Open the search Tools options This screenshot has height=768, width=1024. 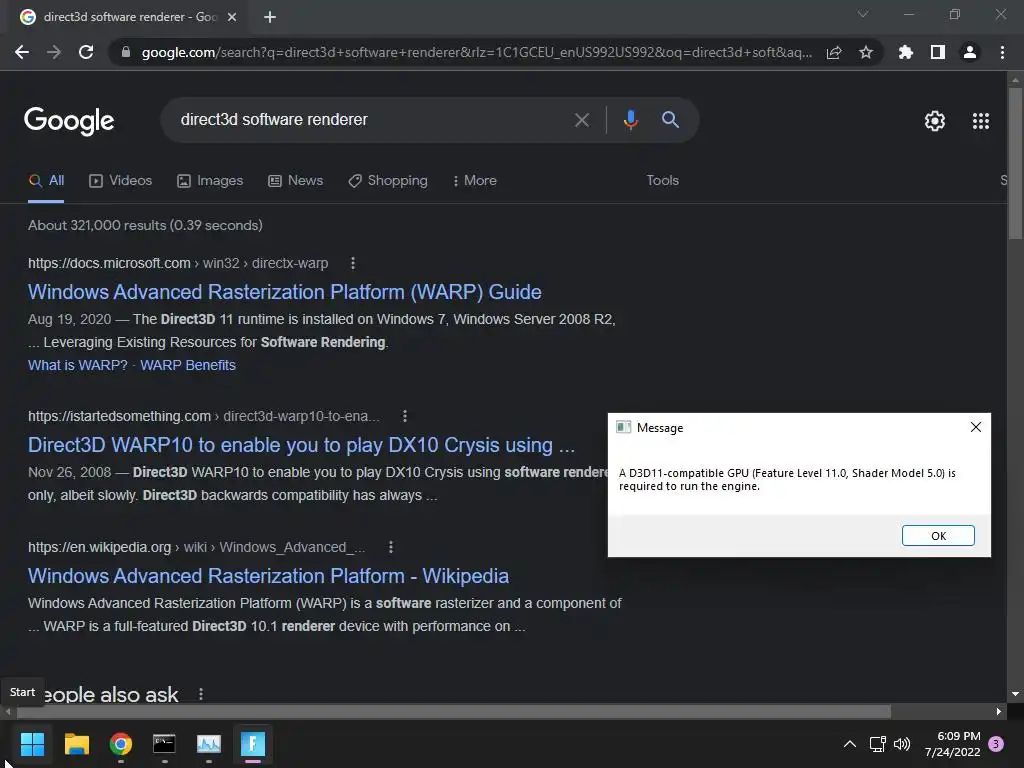click(x=662, y=181)
